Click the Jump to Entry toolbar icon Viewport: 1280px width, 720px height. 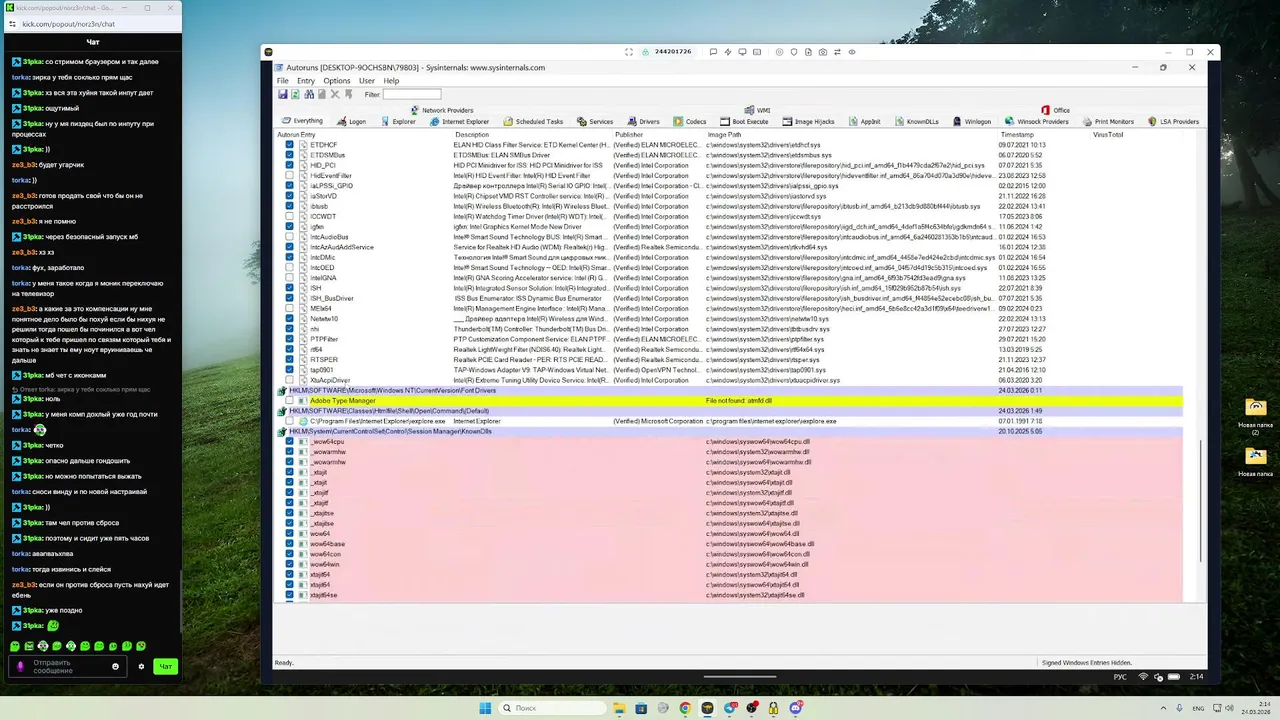point(349,94)
